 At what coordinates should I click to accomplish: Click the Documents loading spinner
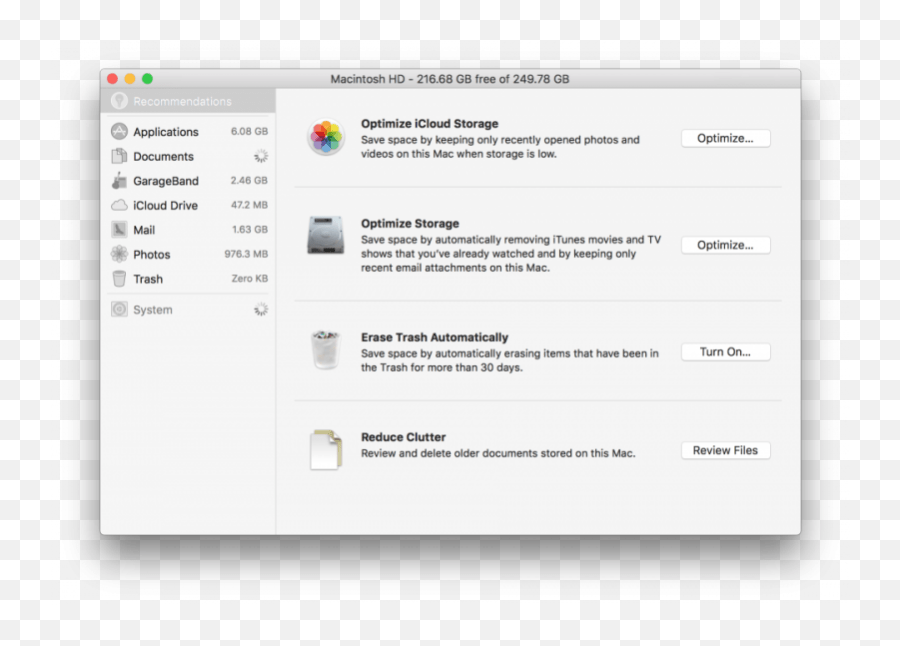coord(261,155)
